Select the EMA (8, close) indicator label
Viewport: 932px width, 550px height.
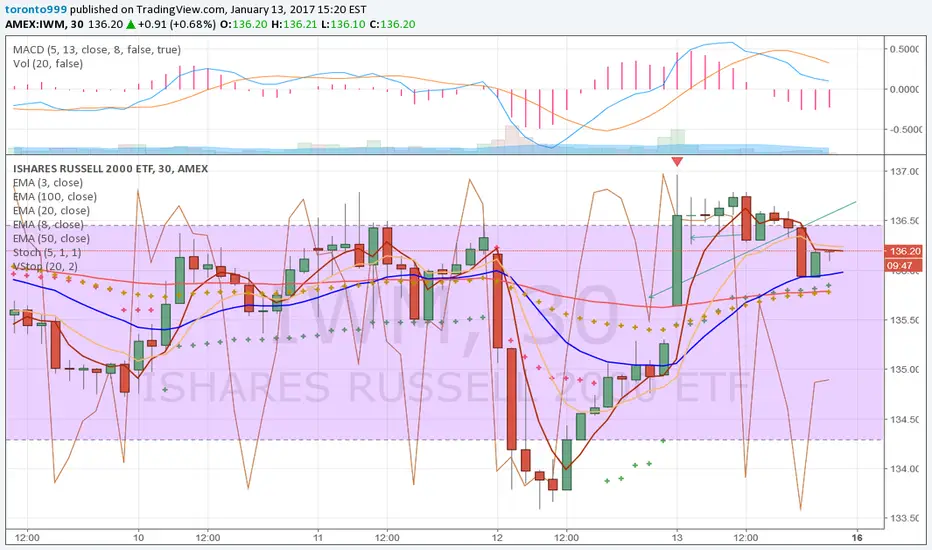tap(48, 225)
